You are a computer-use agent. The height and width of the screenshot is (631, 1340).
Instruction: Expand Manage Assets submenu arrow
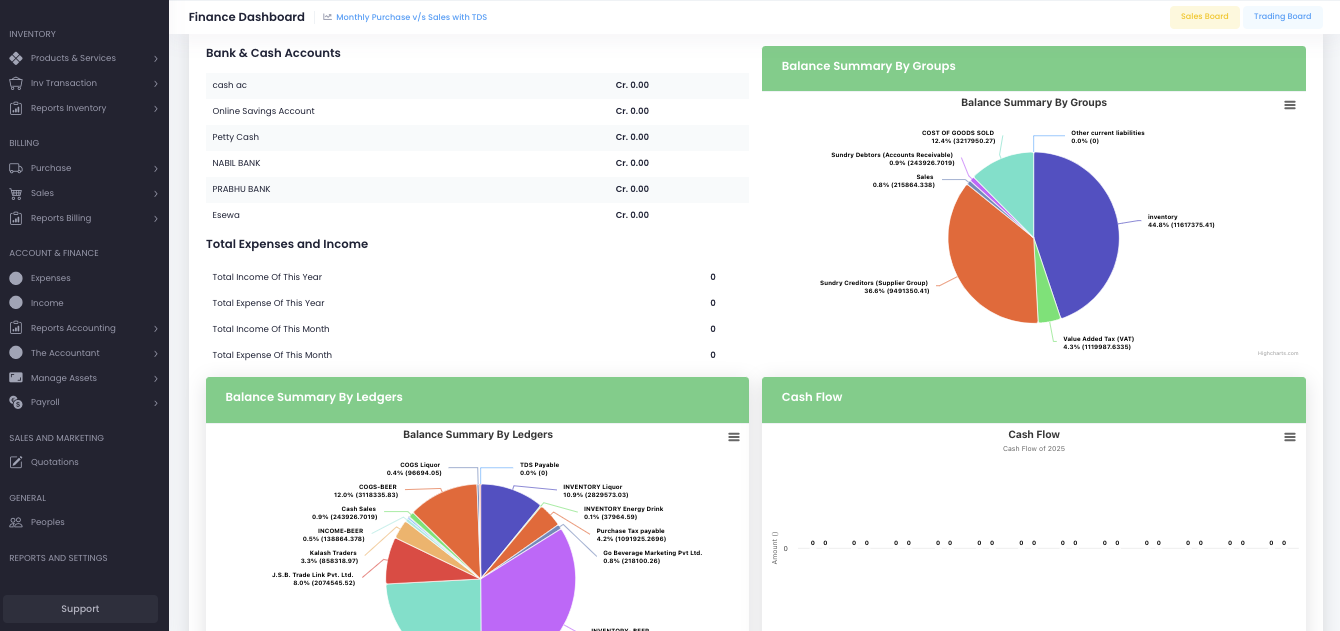pos(156,379)
